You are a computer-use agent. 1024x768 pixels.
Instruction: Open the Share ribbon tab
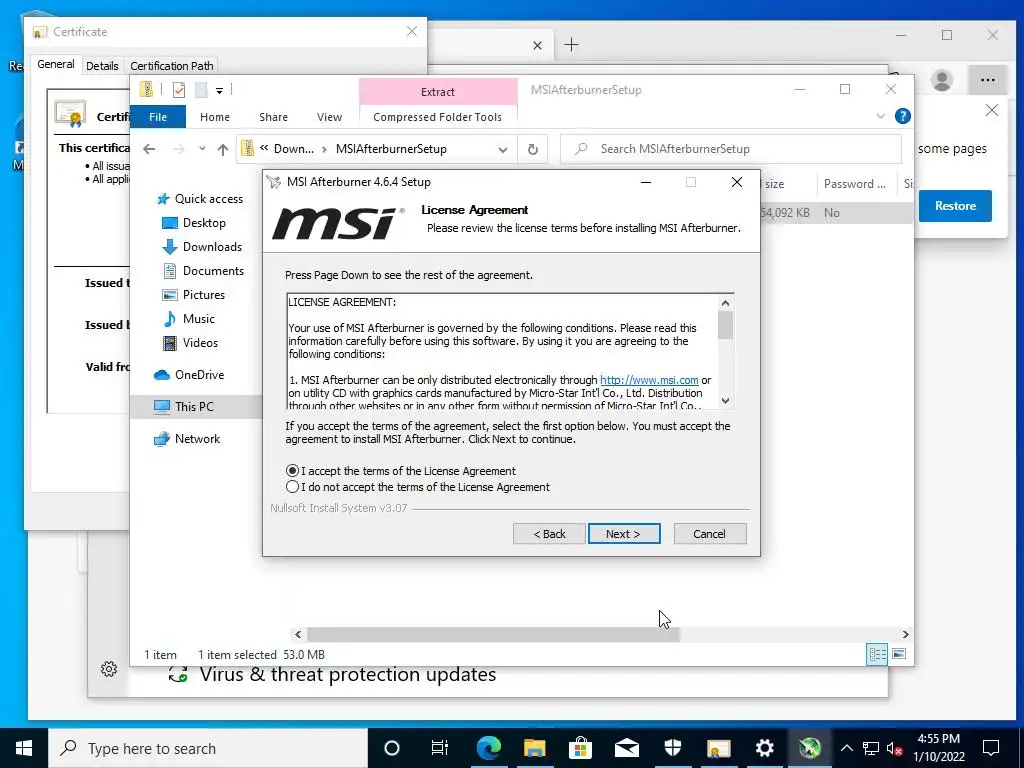[x=273, y=117]
